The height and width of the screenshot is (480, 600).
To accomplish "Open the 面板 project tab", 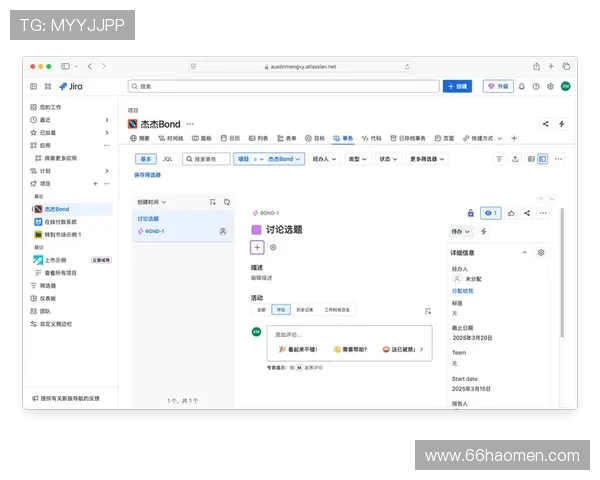I will coord(202,138).
